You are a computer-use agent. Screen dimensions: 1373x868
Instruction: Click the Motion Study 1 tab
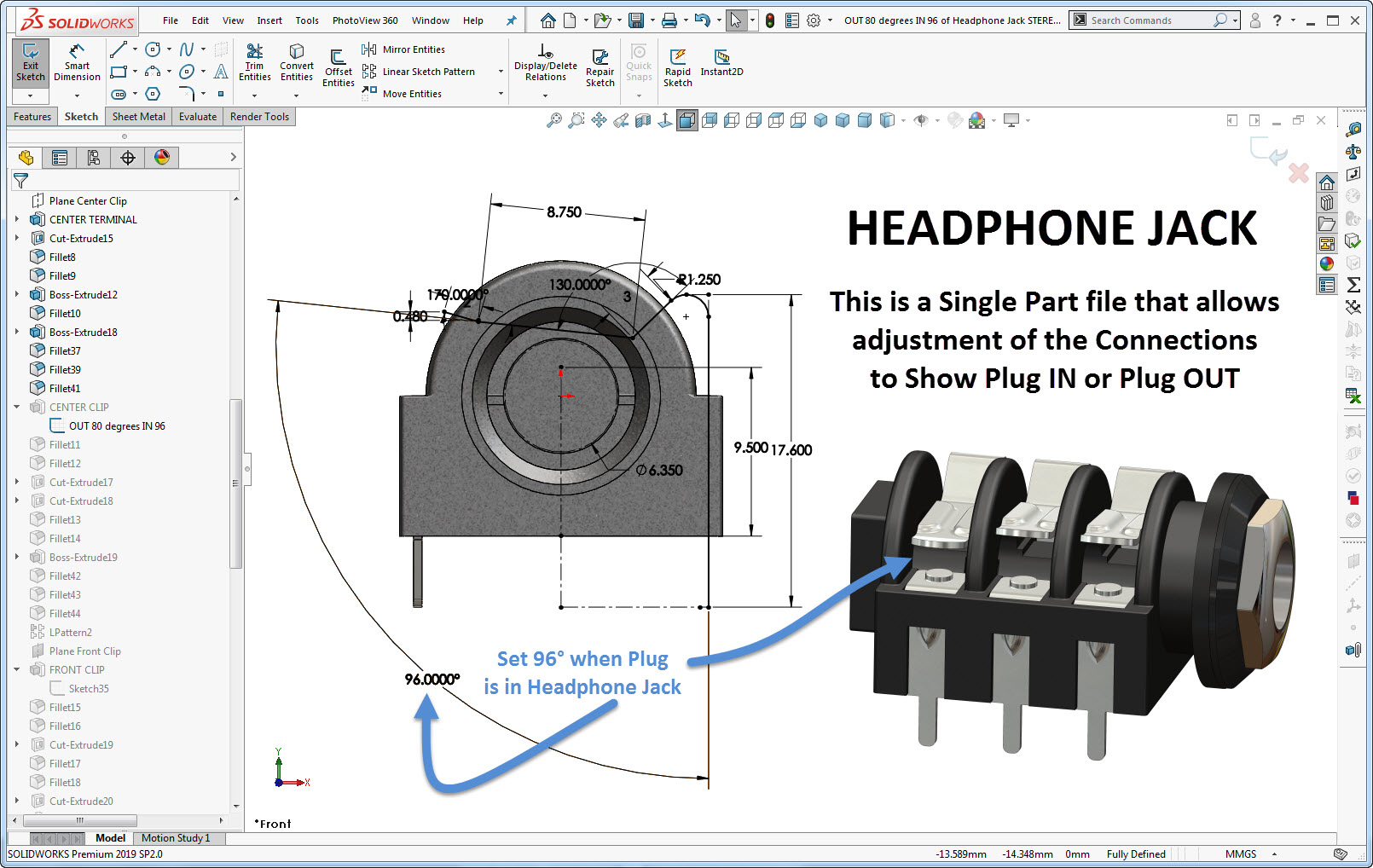coord(176,838)
